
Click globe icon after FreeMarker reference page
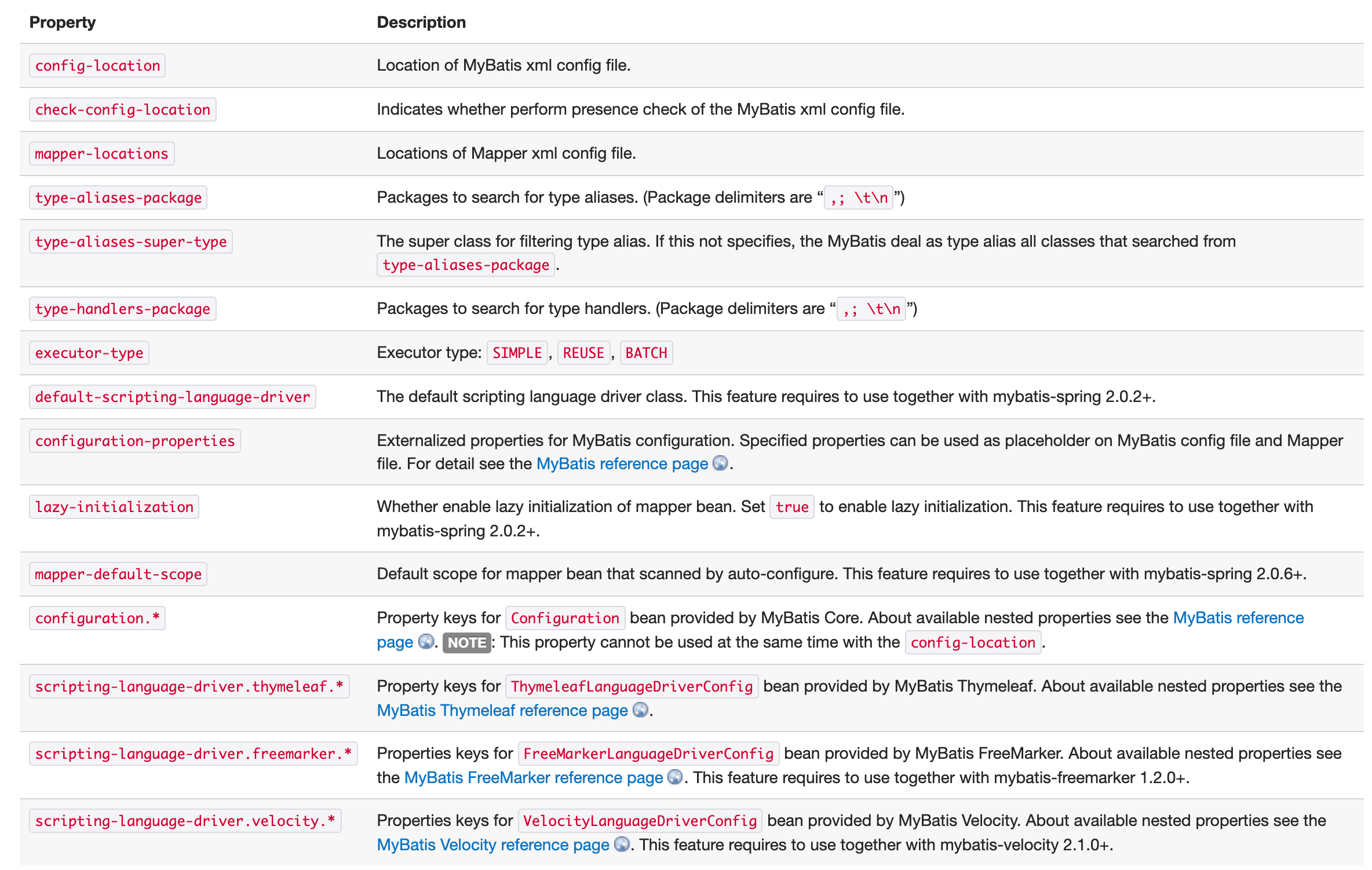pyautogui.click(x=675, y=777)
